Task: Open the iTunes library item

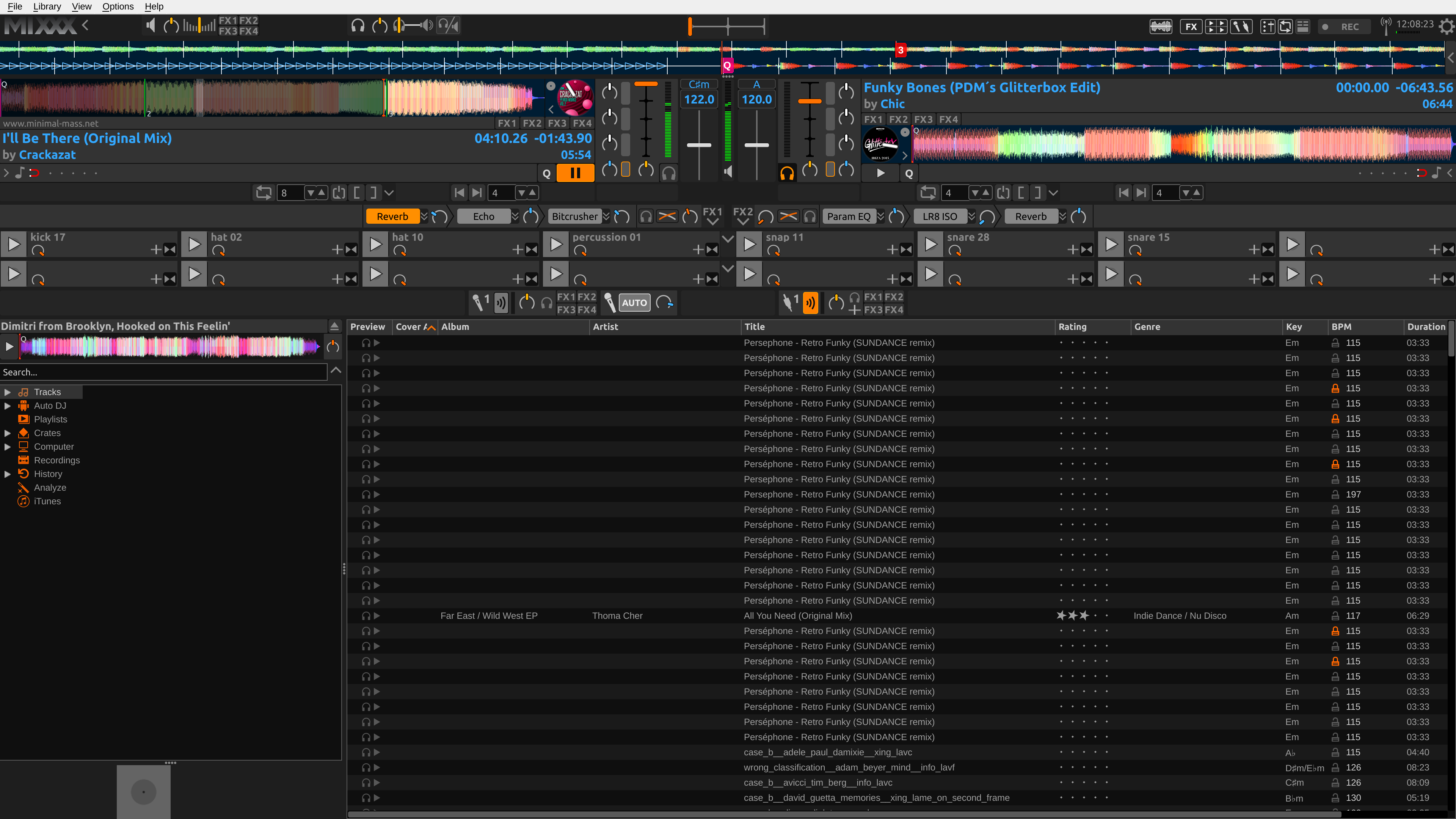Action: (47, 501)
